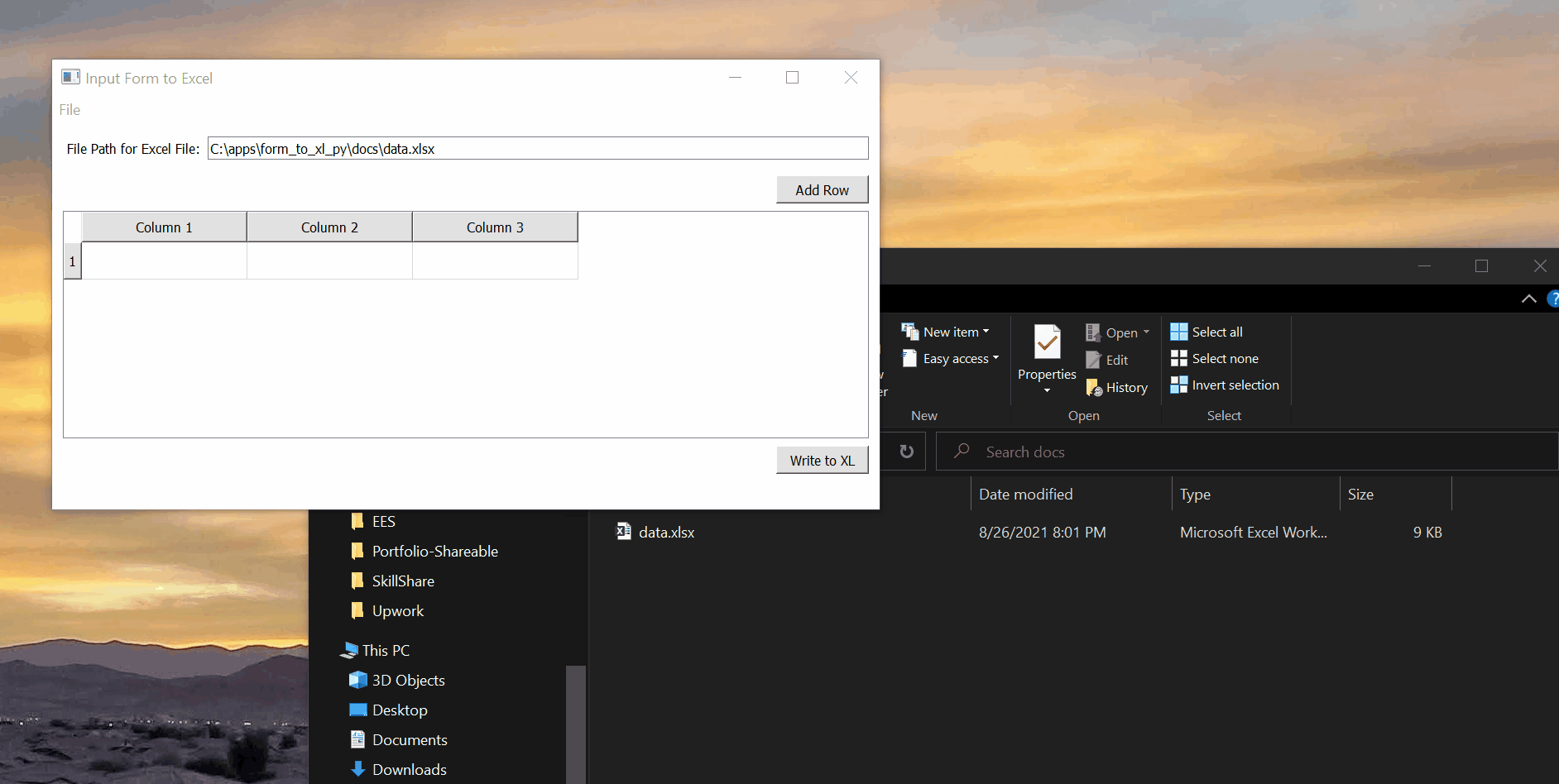
Task: Expand the Open dropdown arrow
Action: tap(1145, 332)
